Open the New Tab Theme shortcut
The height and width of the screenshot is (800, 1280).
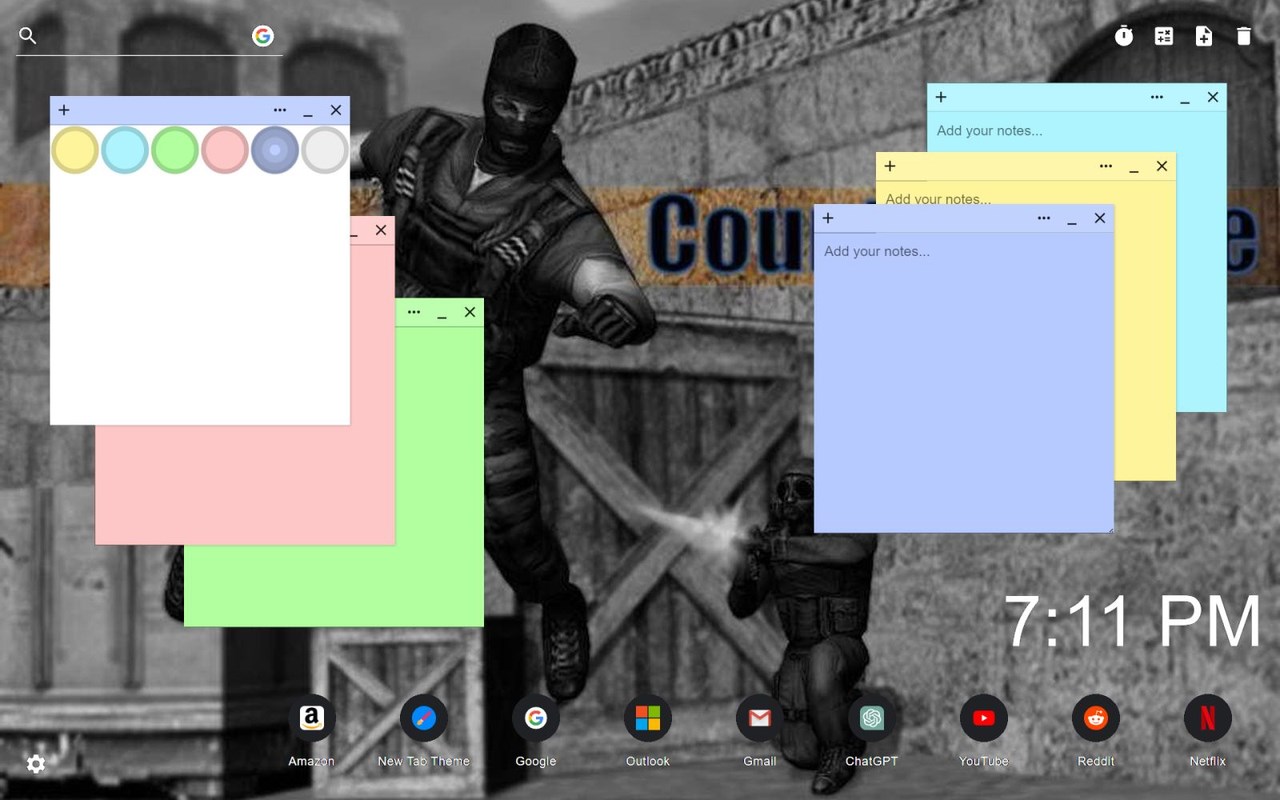pyautogui.click(x=424, y=718)
